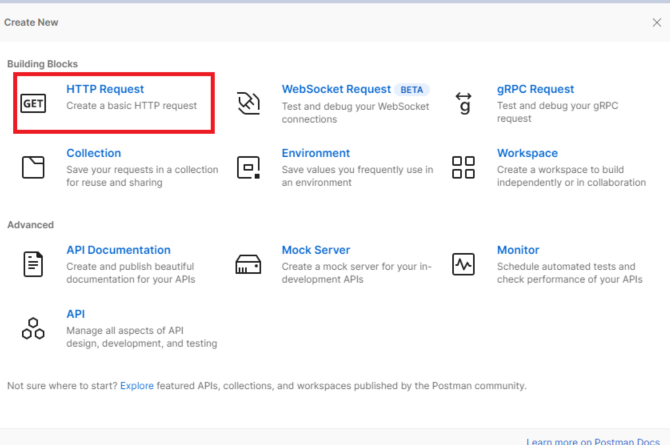The width and height of the screenshot is (670, 445).
Task: Click 'Save your requests in a collection' description
Action: (x=142, y=176)
